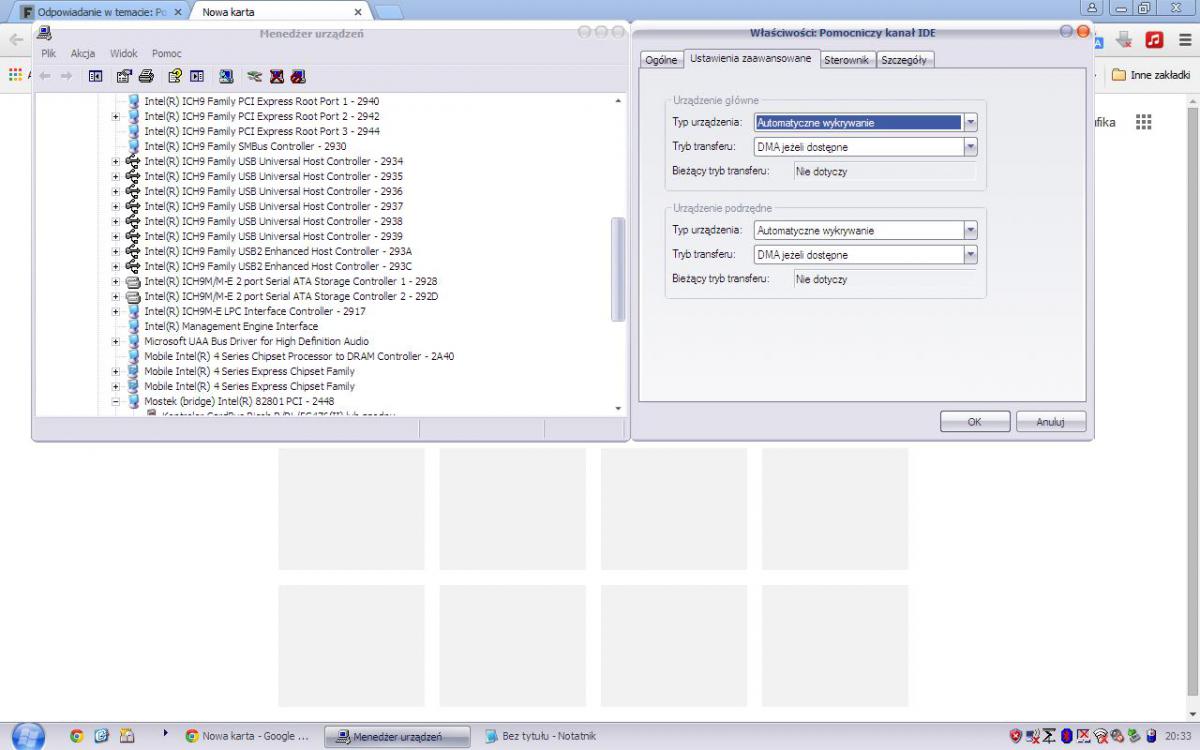Open the Windows Start button
The height and width of the screenshot is (750, 1200).
pos(27,736)
